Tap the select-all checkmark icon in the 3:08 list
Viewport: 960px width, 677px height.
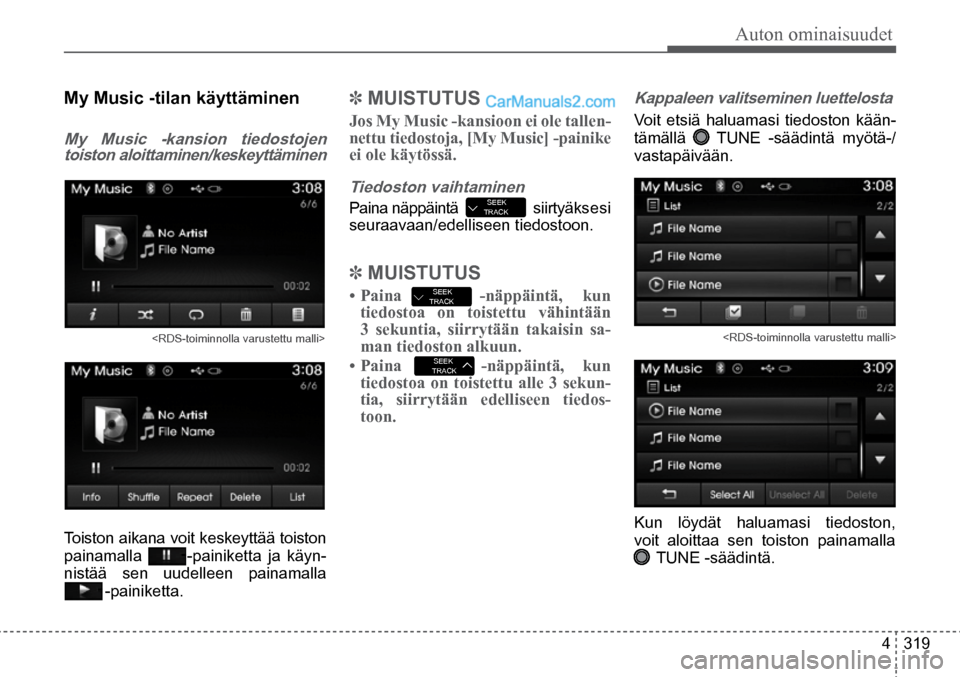733,313
